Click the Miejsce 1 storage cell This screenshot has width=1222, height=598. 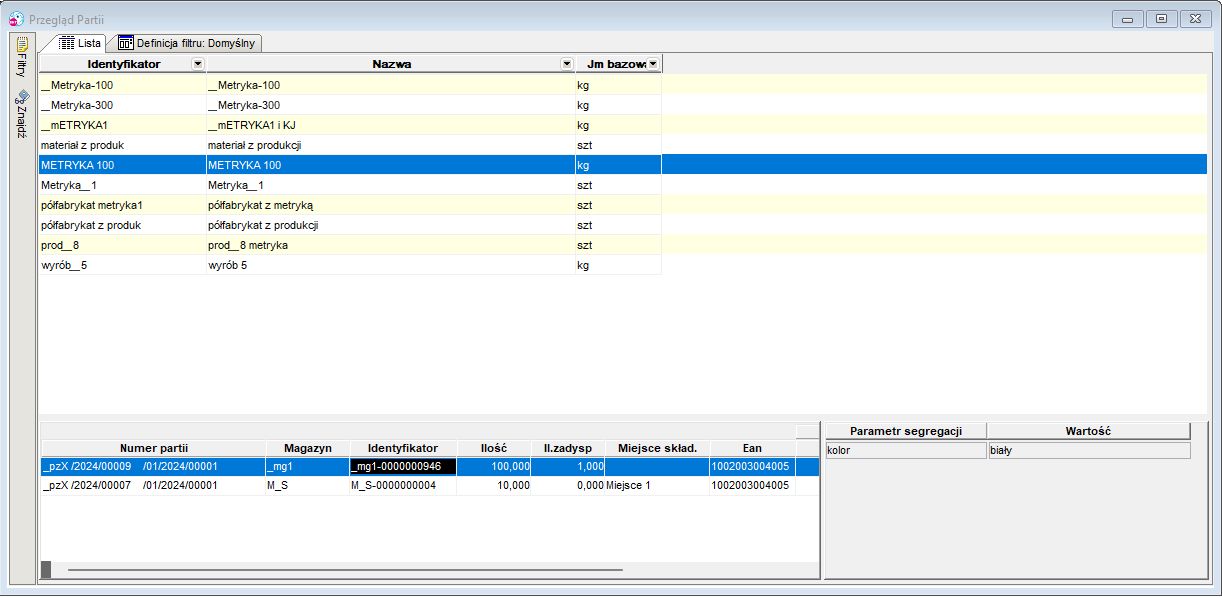click(x=657, y=485)
